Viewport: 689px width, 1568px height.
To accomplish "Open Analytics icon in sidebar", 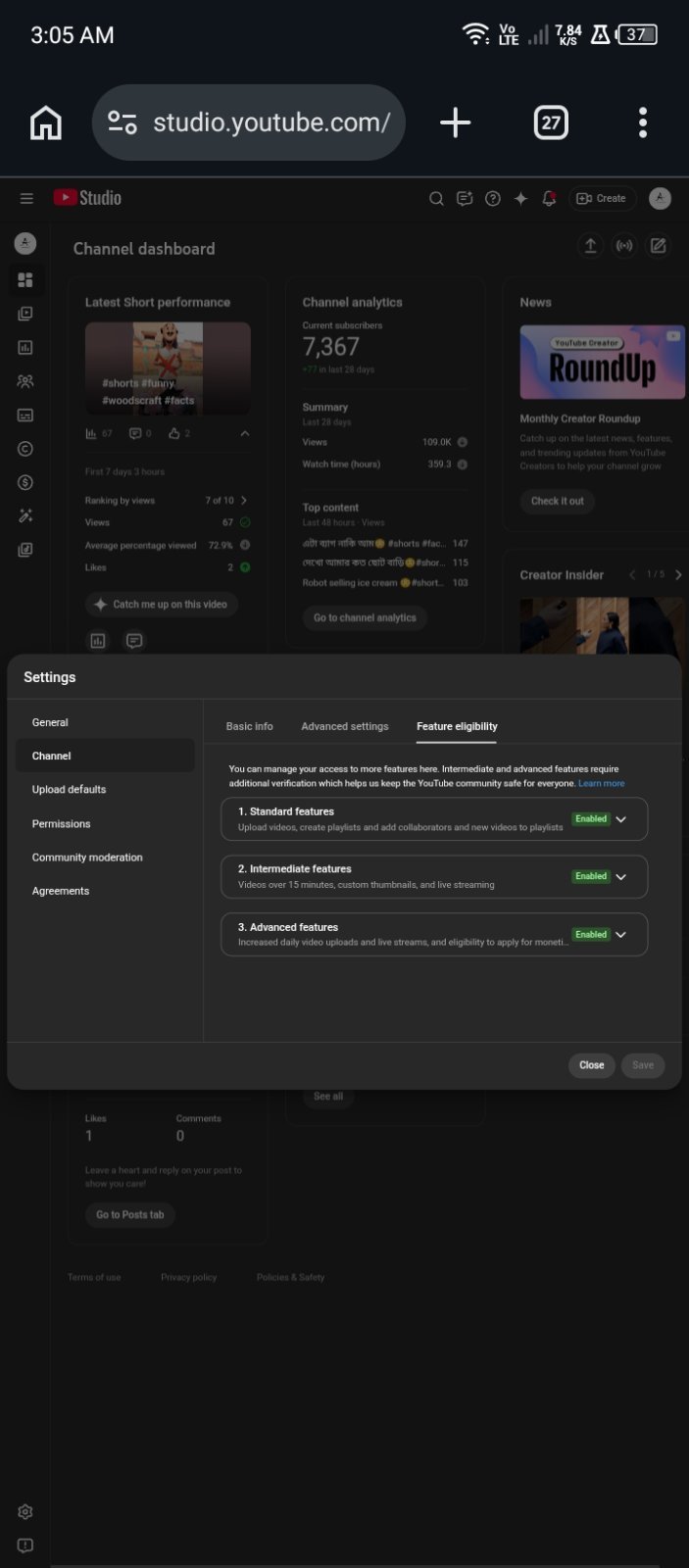I will (25, 347).
